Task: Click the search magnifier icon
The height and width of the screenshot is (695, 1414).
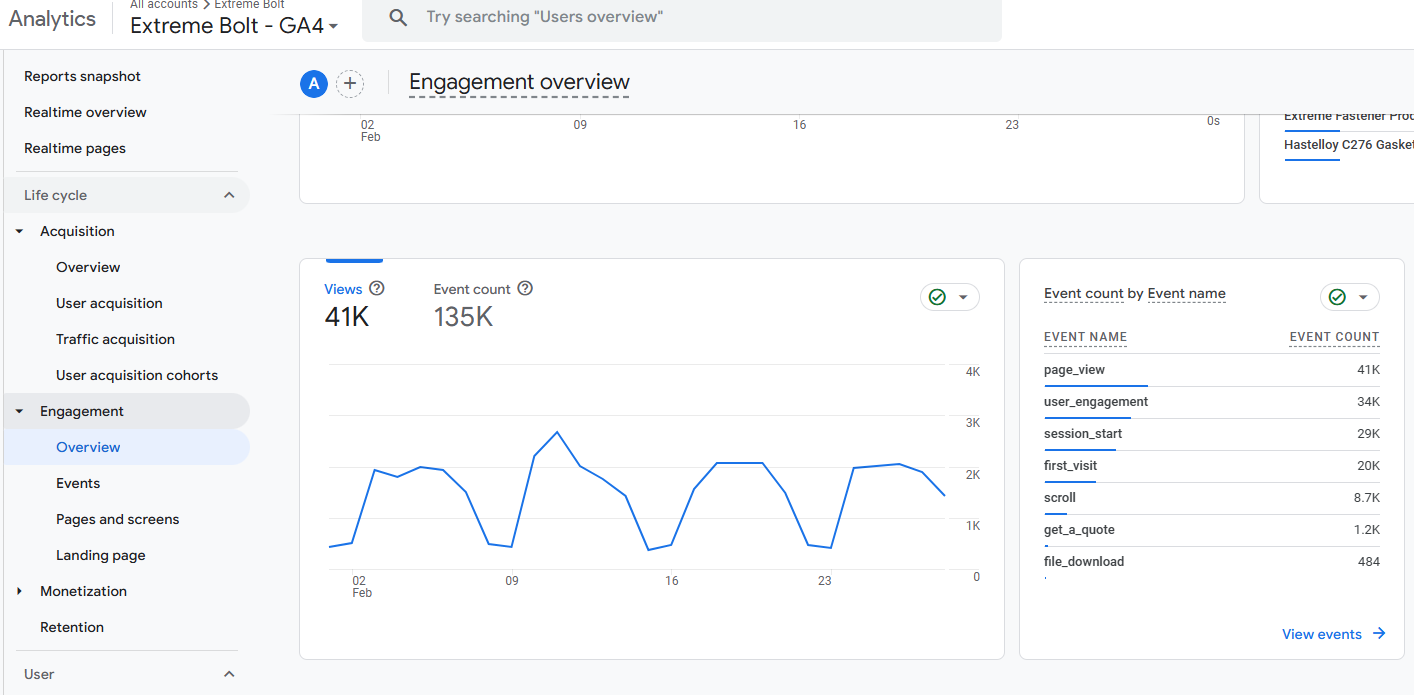Action: coord(398,17)
